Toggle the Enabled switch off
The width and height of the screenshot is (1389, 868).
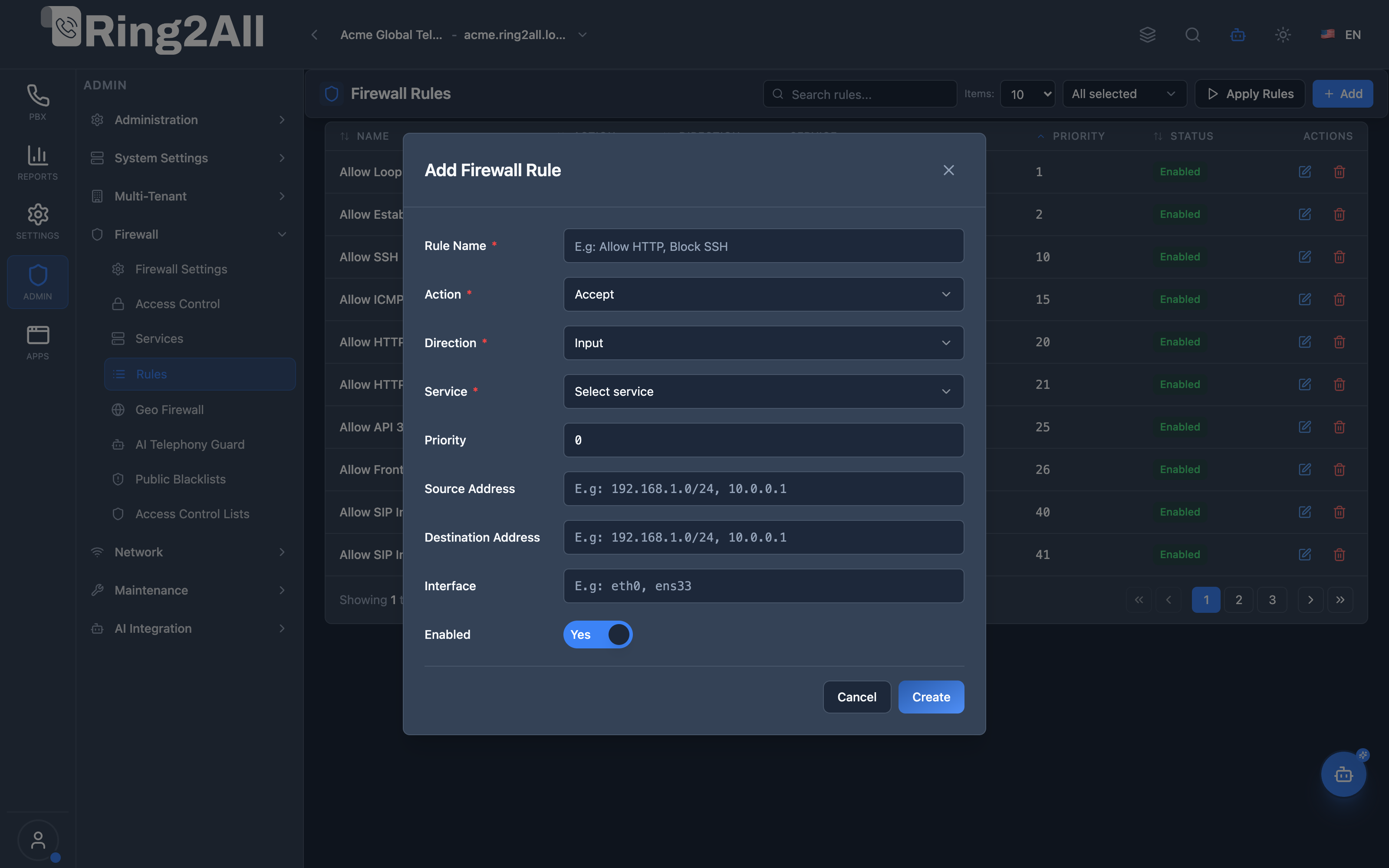[x=598, y=635]
